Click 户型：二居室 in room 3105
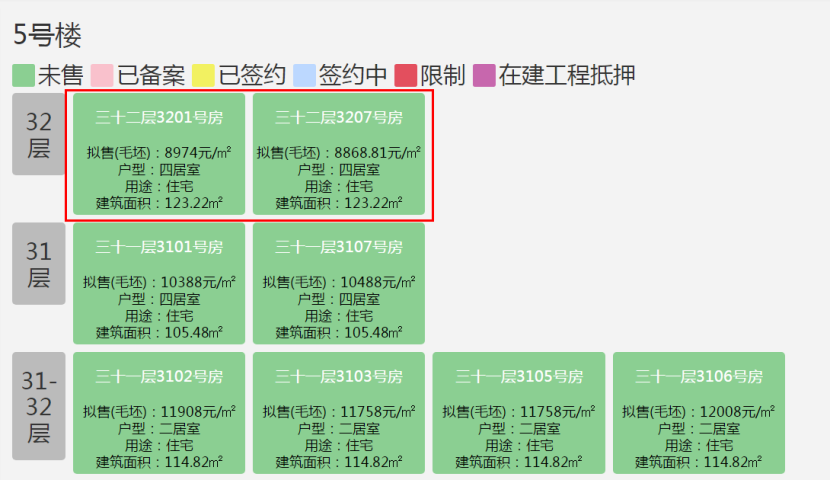The width and height of the screenshot is (830, 480). coord(519,429)
